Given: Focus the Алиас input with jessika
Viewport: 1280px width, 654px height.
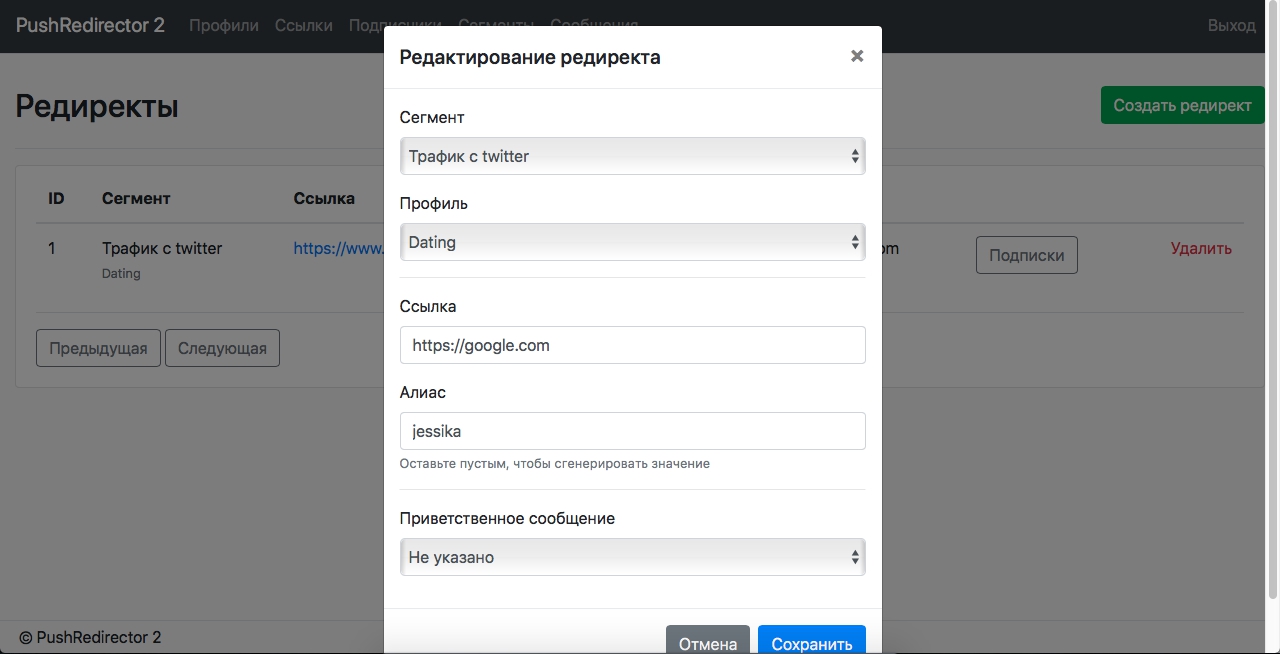Looking at the screenshot, I should pos(632,431).
